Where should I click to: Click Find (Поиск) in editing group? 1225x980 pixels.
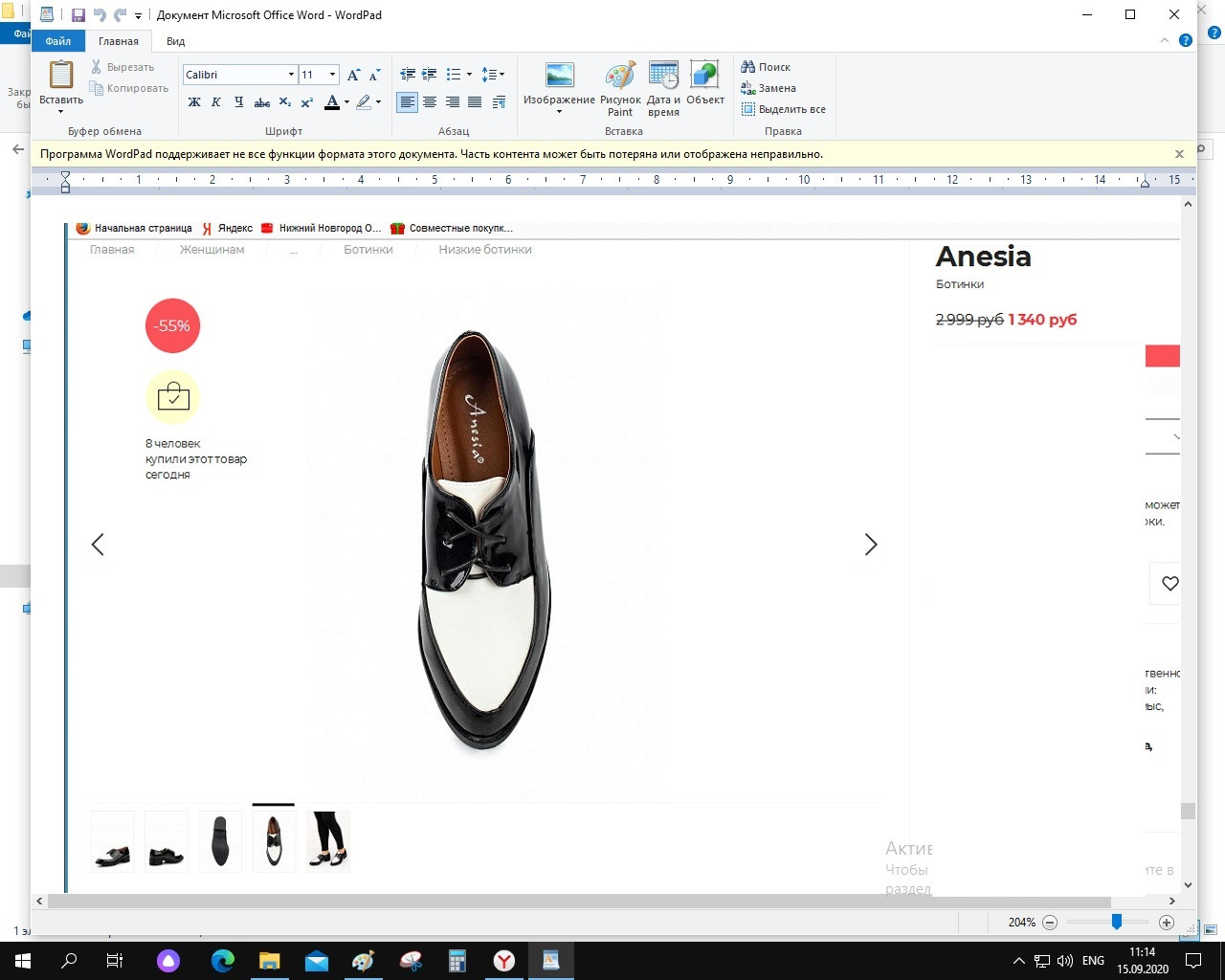point(766,67)
